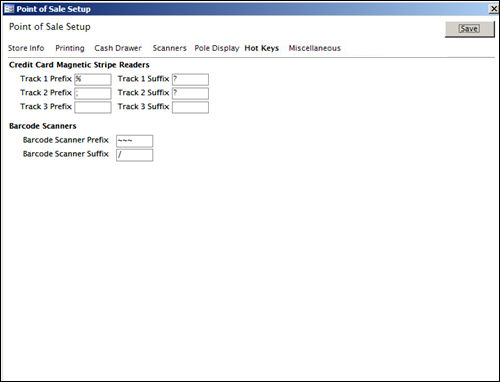This screenshot has height=382, width=500.
Task: Click the window icon in title bar
Action: (x=9, y=9)
